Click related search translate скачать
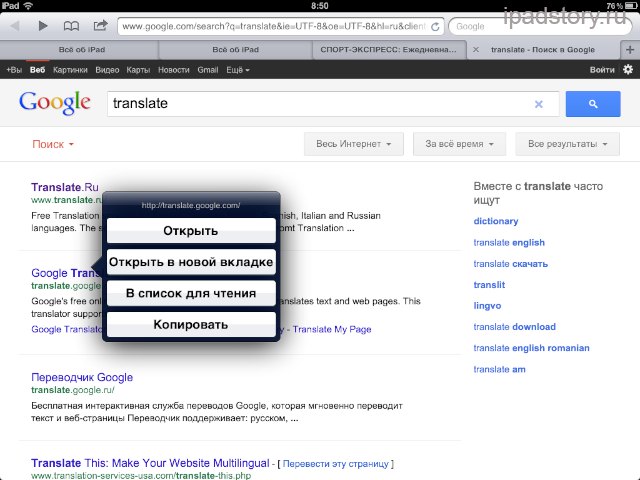Screen dimensions: 640x480 click(x=511, y=264)
